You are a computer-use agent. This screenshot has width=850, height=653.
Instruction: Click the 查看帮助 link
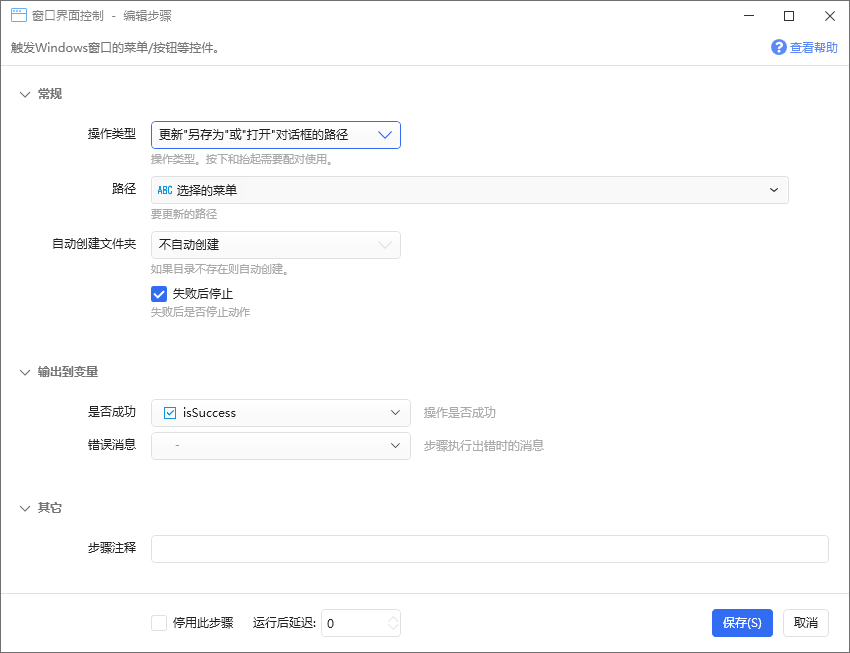(813, 48)
